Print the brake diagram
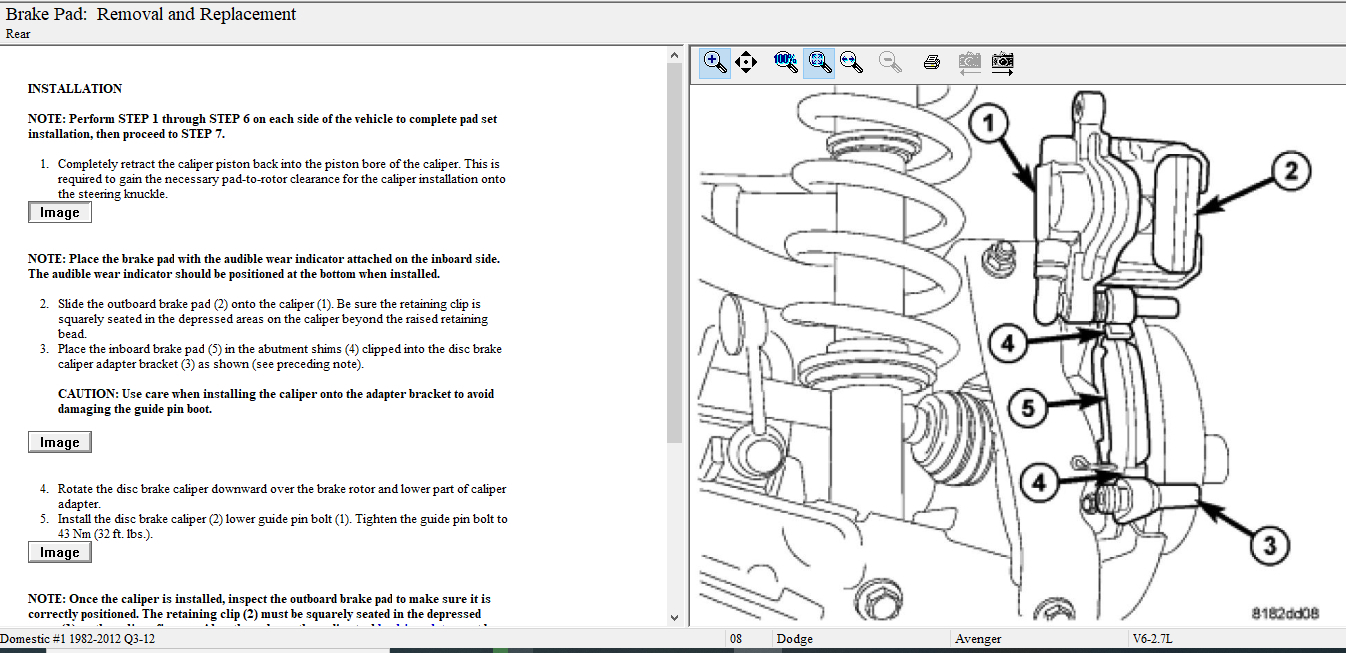1346x653 pixels. pyautogui.click(x=932, y=62)
